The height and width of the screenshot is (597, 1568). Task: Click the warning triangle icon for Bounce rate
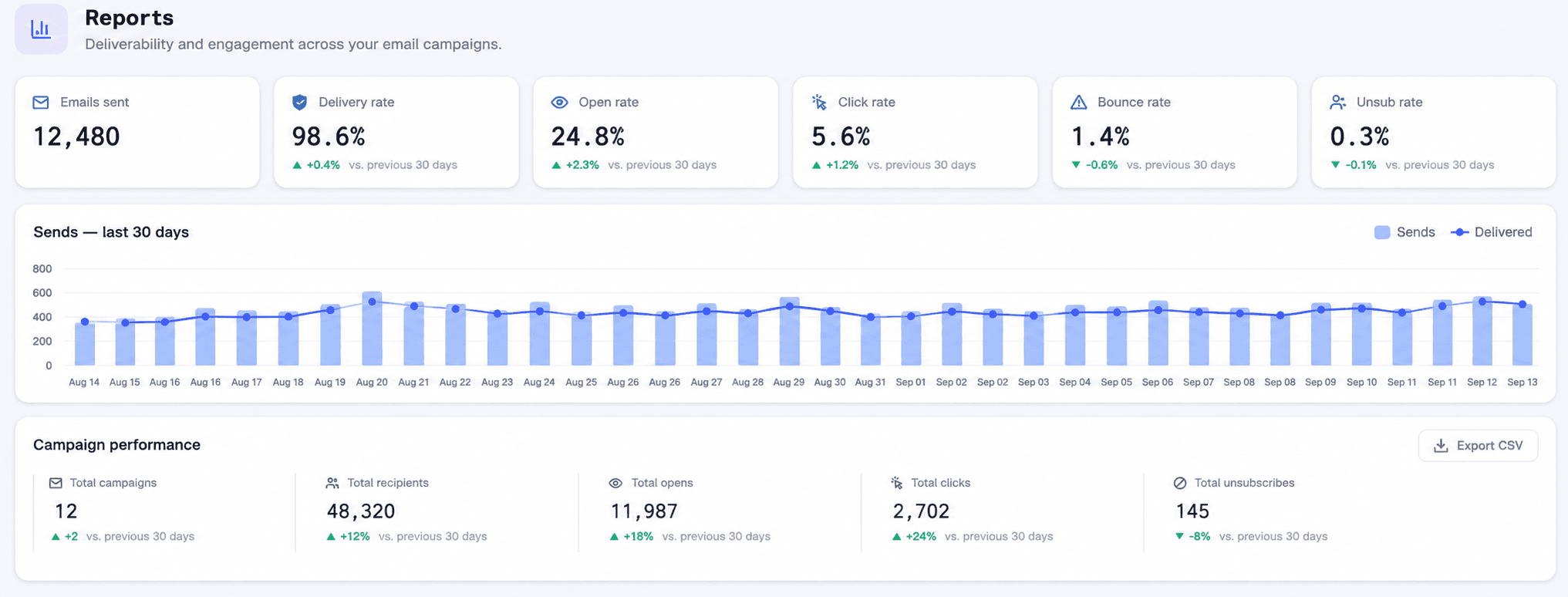pyautogui.click(x=1078, y=103)
